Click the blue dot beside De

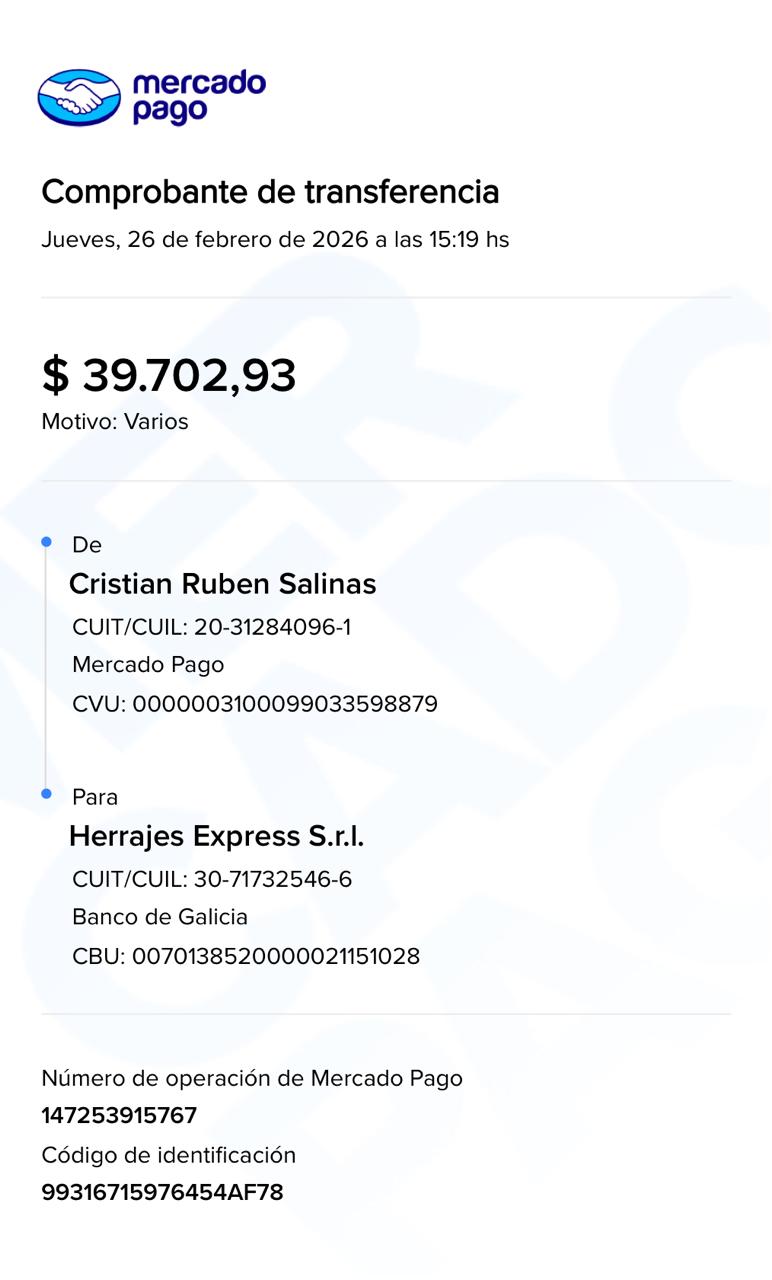click(x=46, y=542)
